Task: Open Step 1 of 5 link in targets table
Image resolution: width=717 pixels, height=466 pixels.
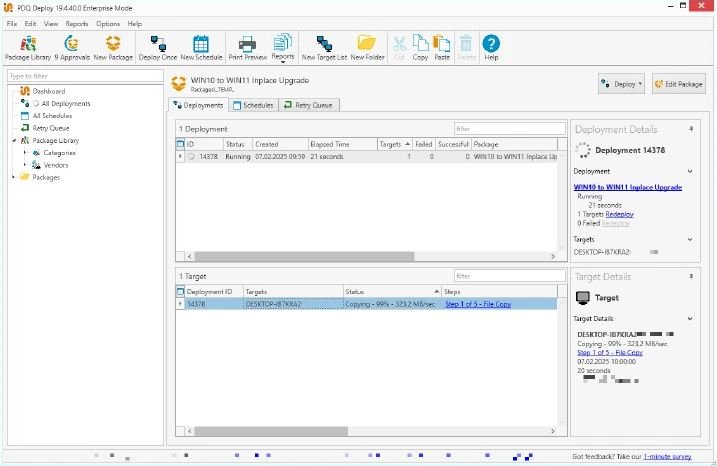Action: tap(478, 304)
